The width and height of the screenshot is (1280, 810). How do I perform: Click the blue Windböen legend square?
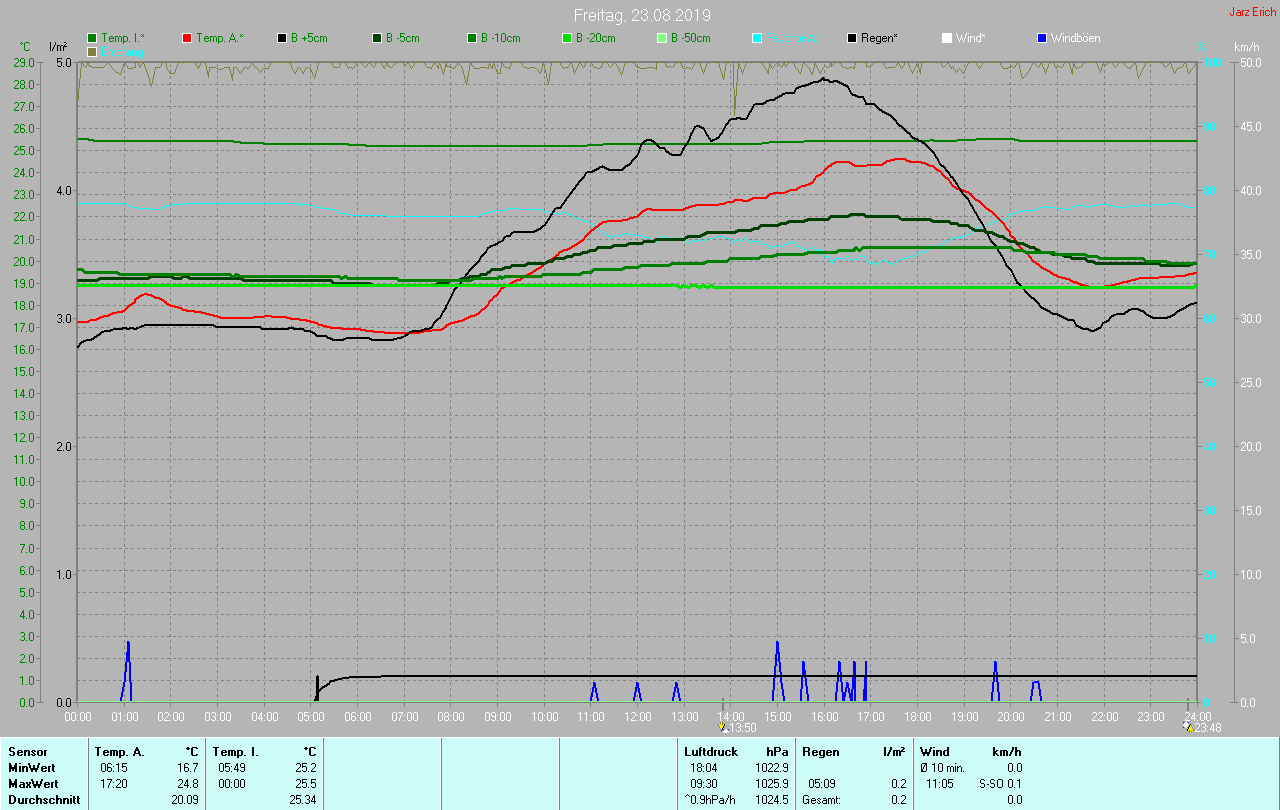click(x=1042, y=38)
